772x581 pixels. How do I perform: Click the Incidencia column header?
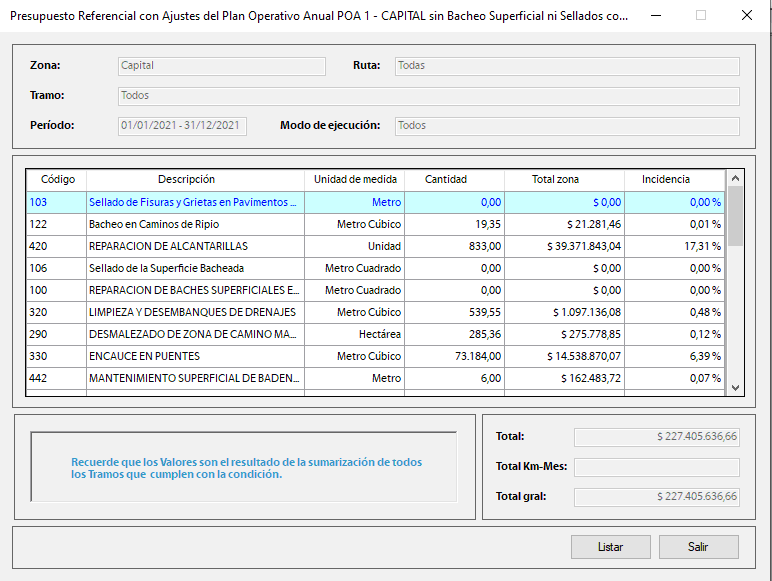(x=665, y=179)
